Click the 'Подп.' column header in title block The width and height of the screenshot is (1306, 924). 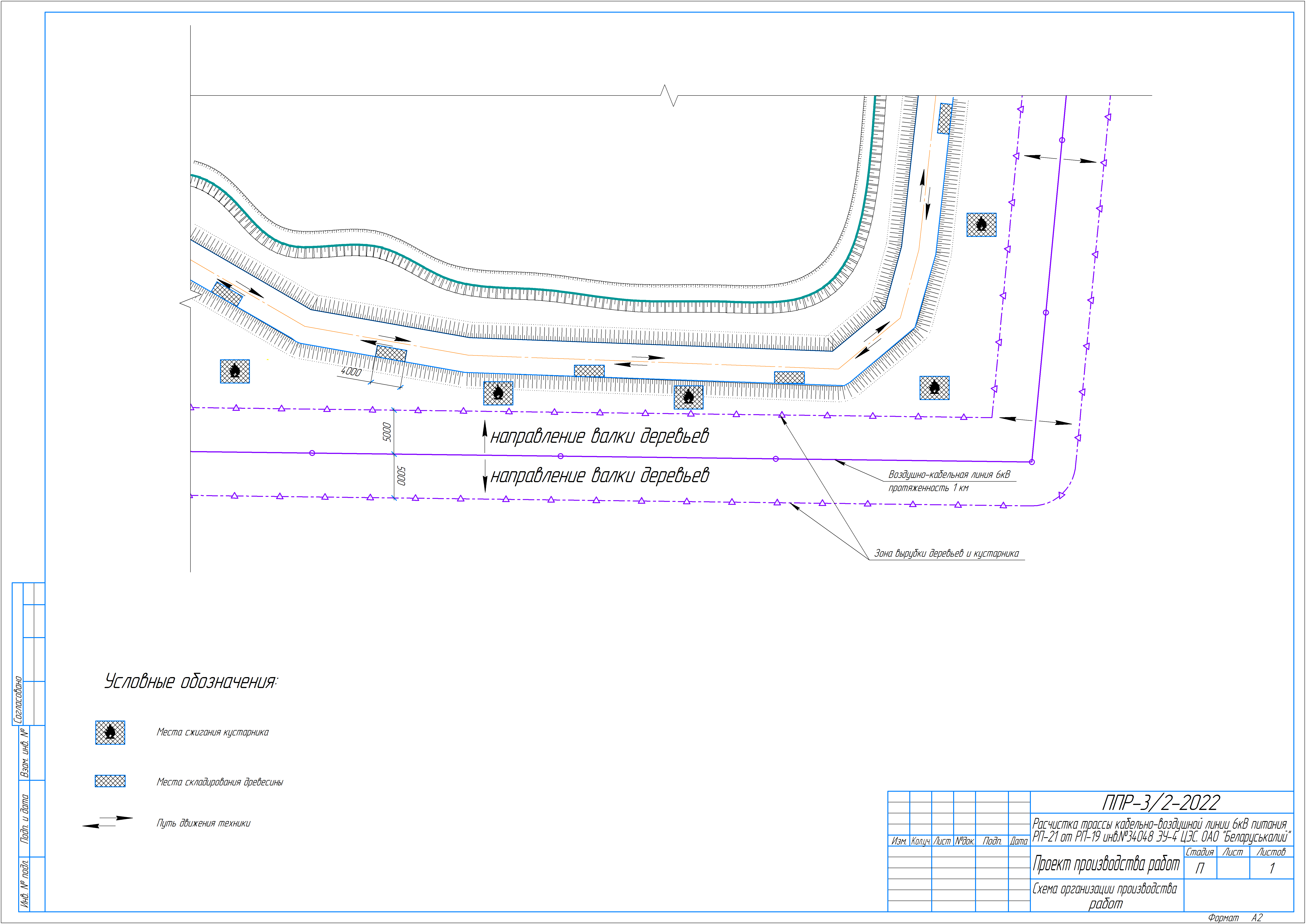(x=992, y=841)
